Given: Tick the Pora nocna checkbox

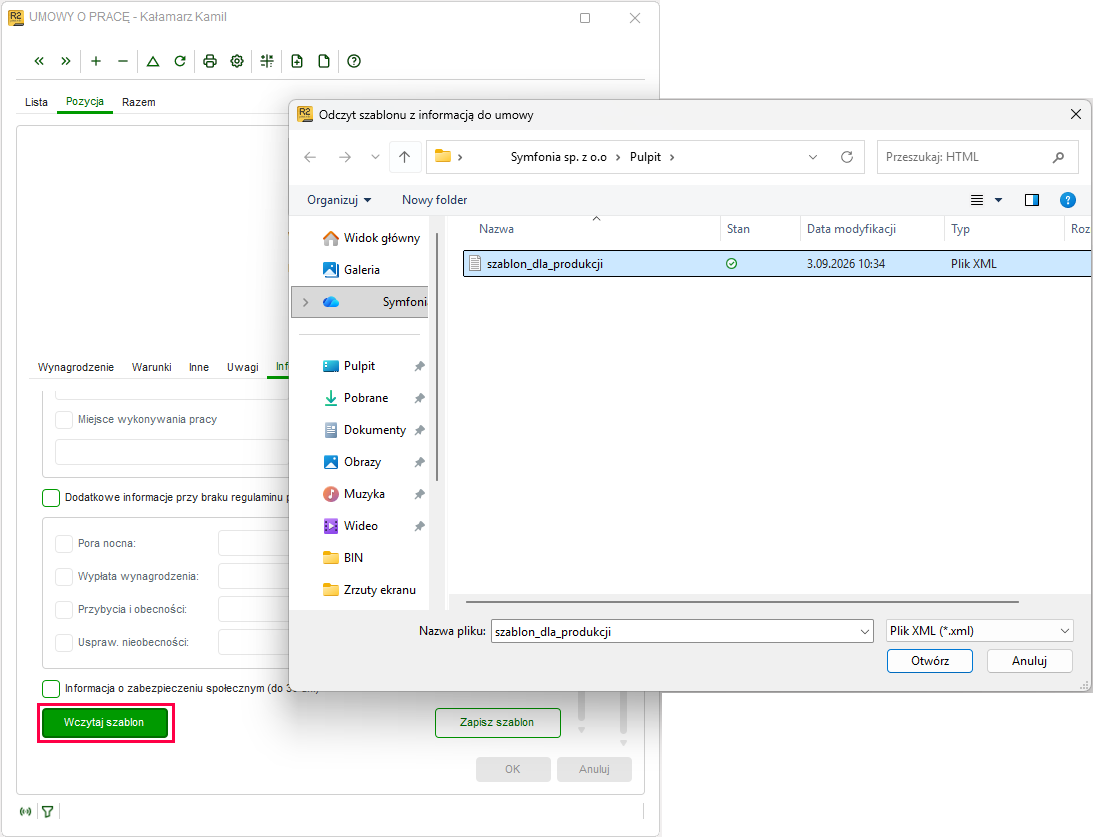Looking at the screenshot, I should click(x=64, y=544).
